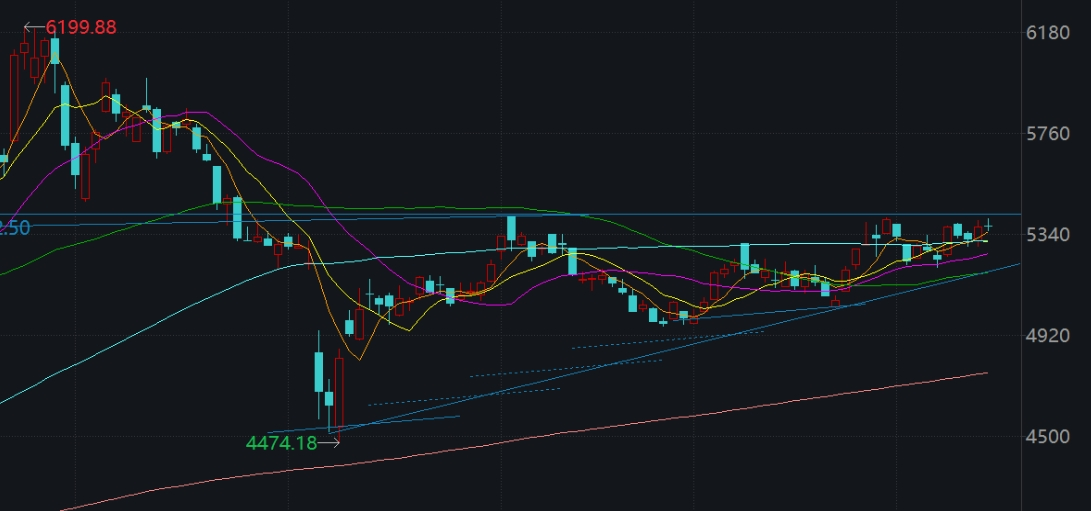The image size is (1091, 511).
Task: Select the 5760 price axis label
Action: point(1048,133)
